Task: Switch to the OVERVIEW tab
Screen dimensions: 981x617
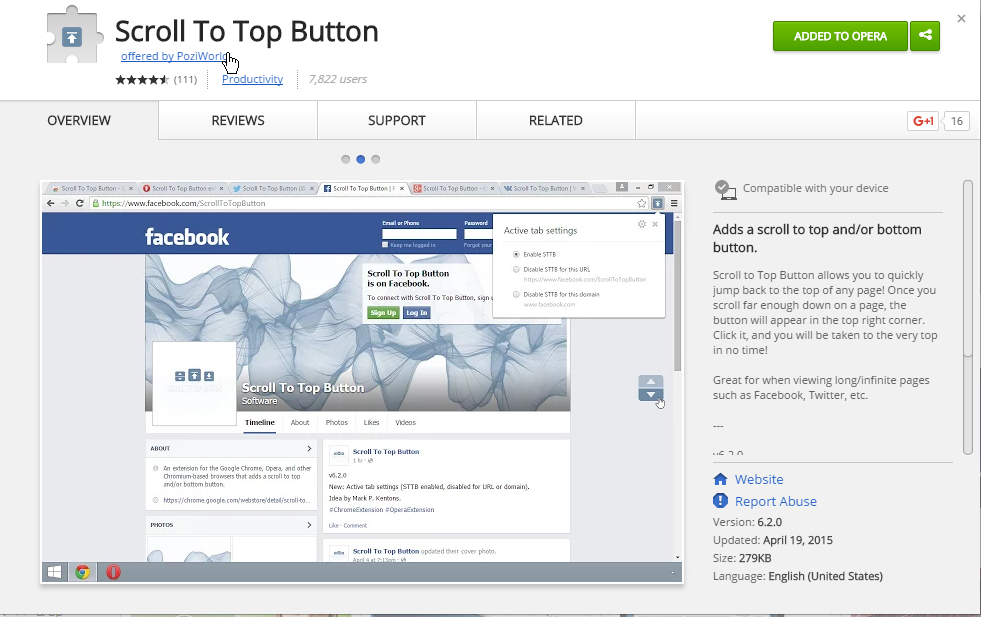Action: coord(79,120)
